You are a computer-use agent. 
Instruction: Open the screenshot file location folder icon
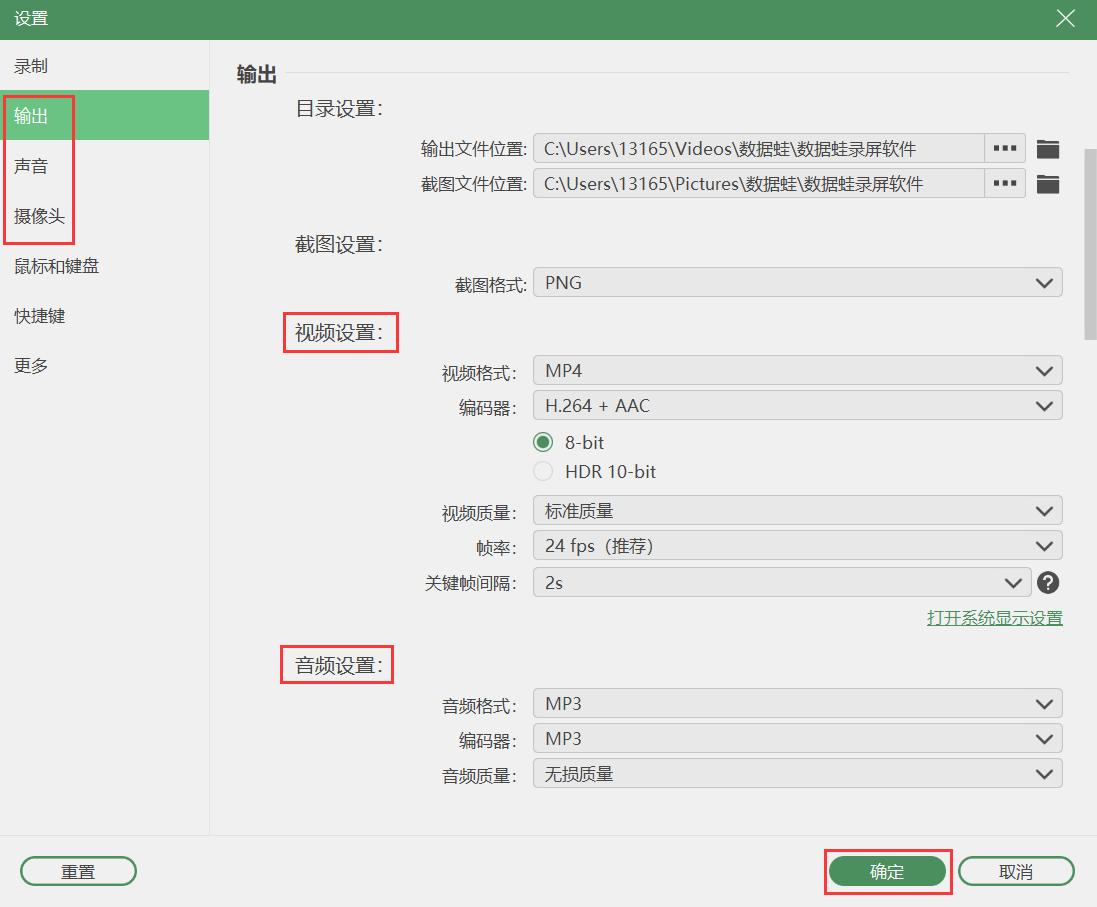(x=1048, y=183)
